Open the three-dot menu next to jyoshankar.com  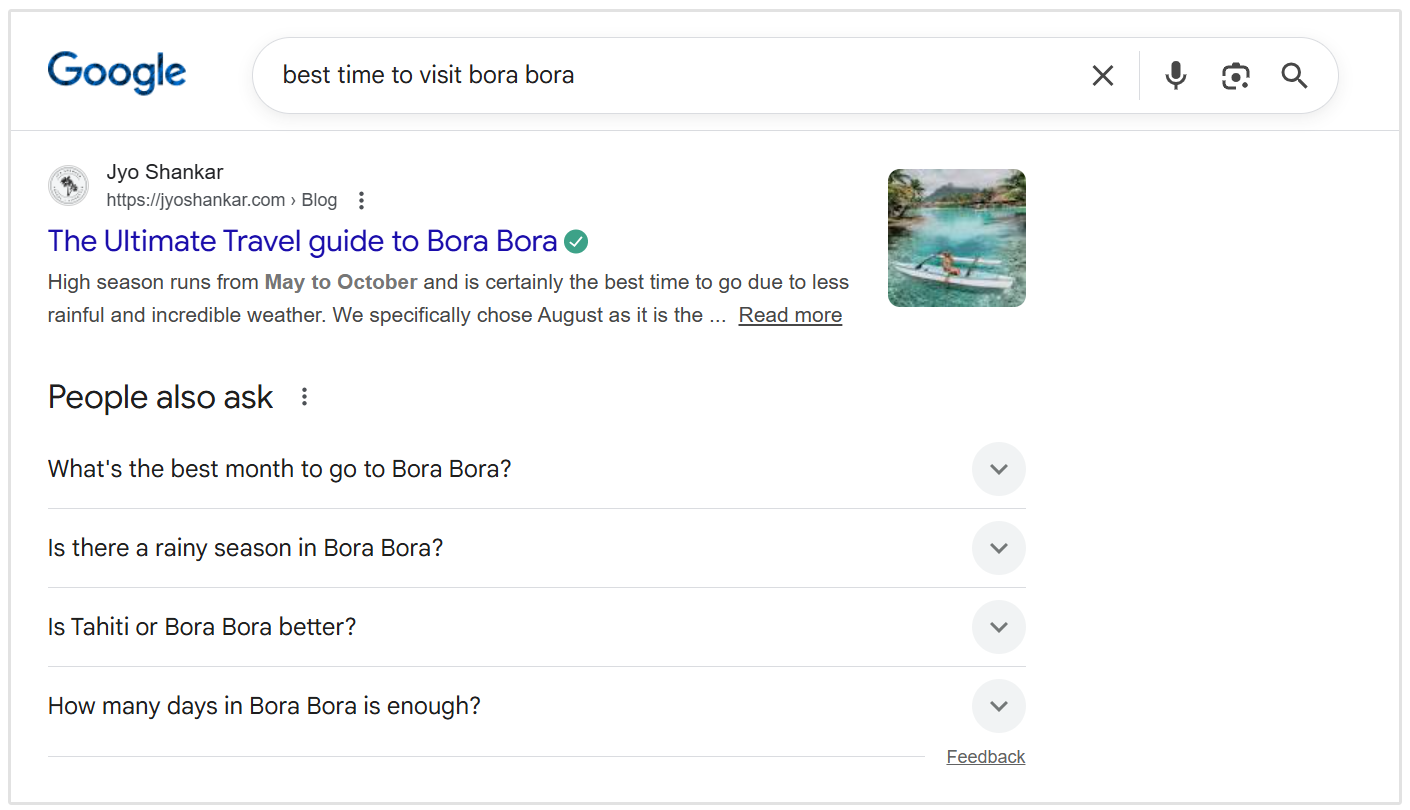360,200
